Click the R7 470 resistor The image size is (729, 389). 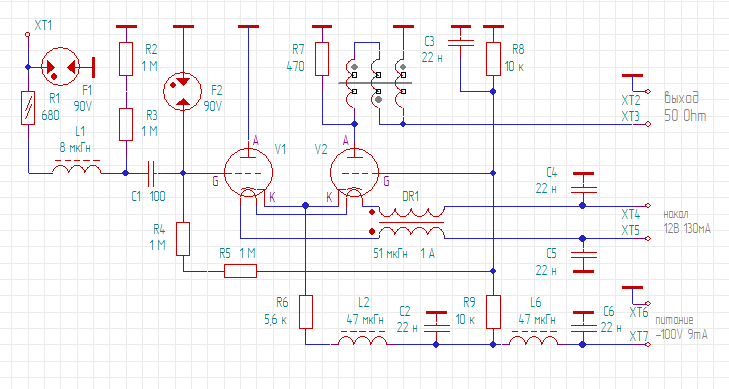[x=322, y=59]
